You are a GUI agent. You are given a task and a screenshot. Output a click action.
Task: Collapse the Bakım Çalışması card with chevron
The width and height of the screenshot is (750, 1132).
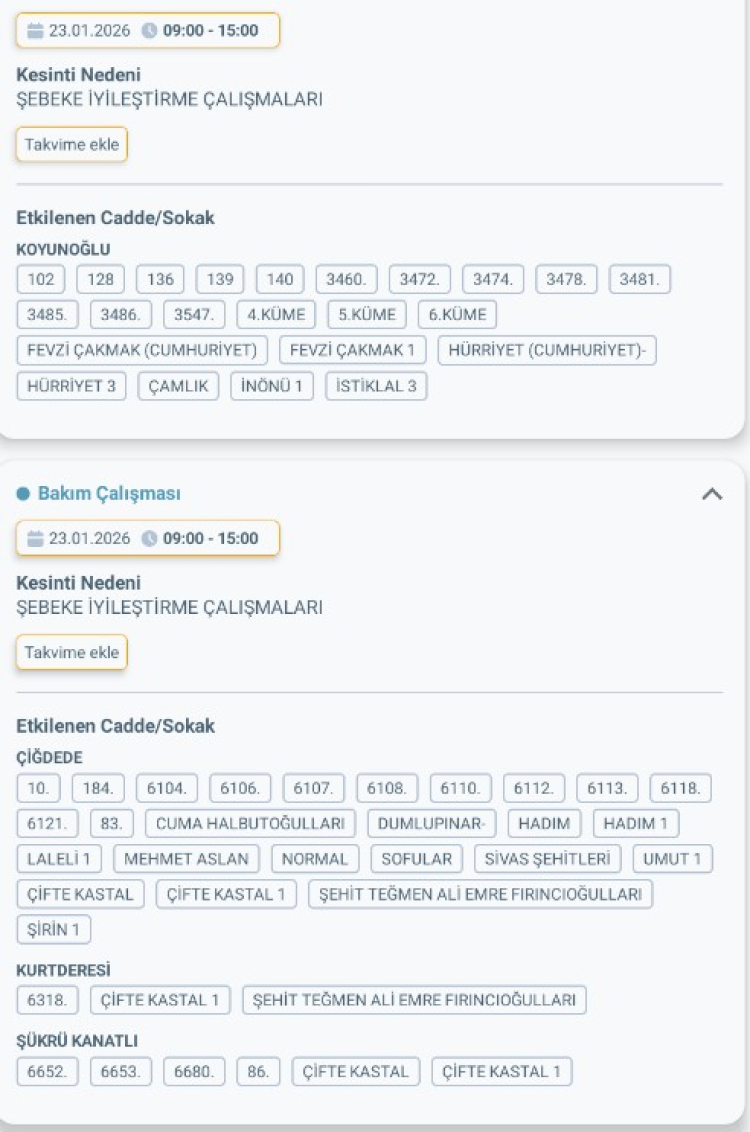click(712, 493)
